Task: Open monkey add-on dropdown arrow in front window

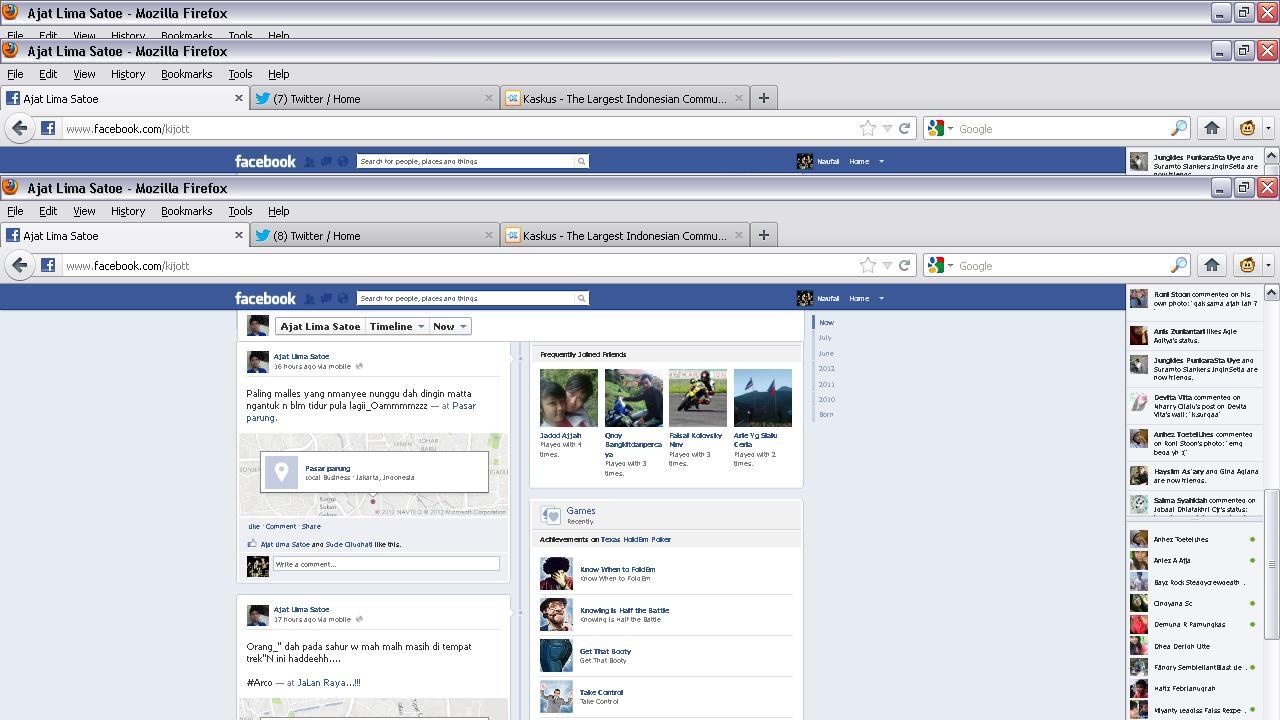Action: [1268, 265]
